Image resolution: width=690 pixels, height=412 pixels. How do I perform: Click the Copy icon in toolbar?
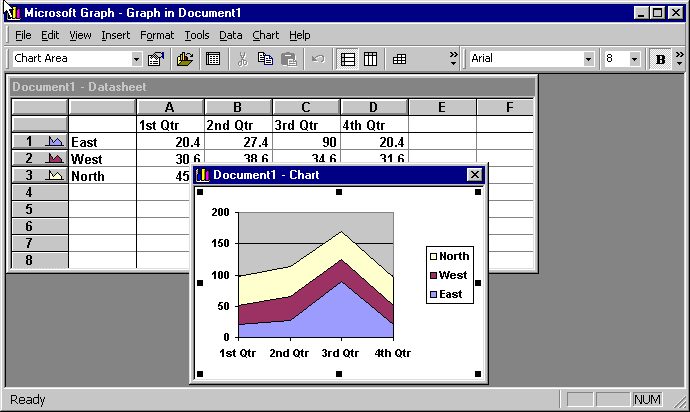265,59
